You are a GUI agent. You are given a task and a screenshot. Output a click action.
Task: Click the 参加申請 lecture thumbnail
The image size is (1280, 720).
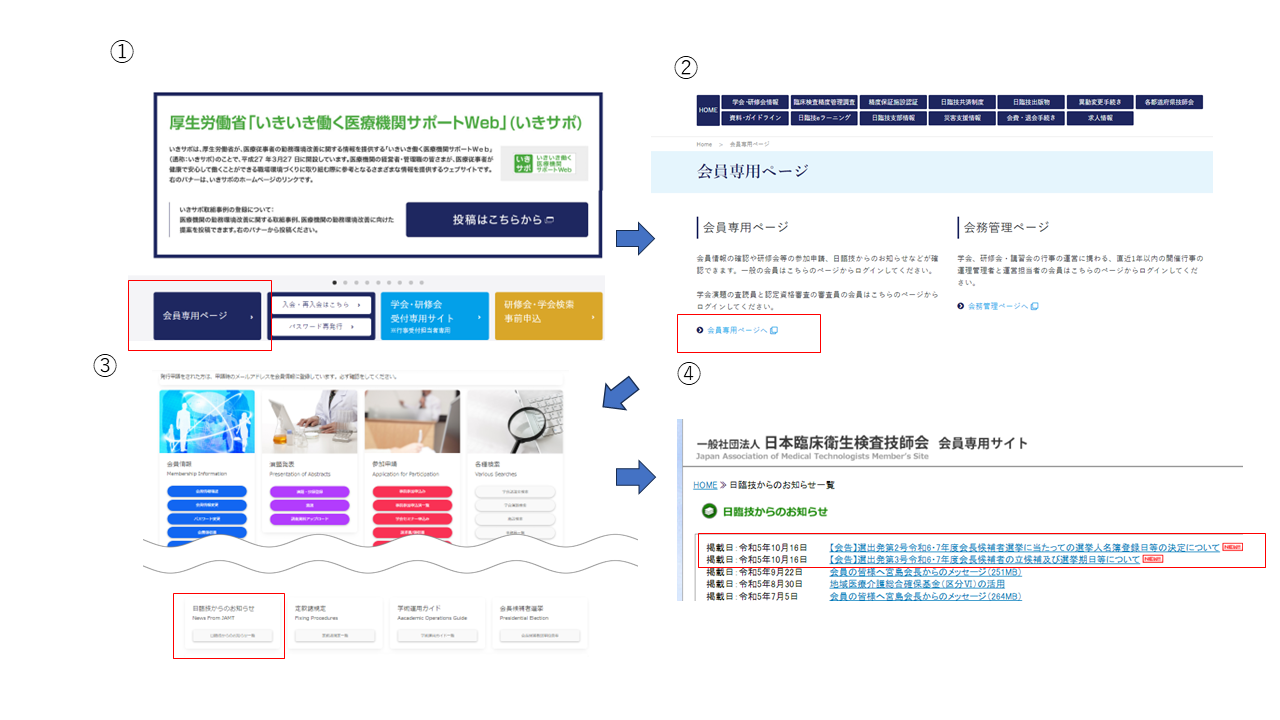413,422
